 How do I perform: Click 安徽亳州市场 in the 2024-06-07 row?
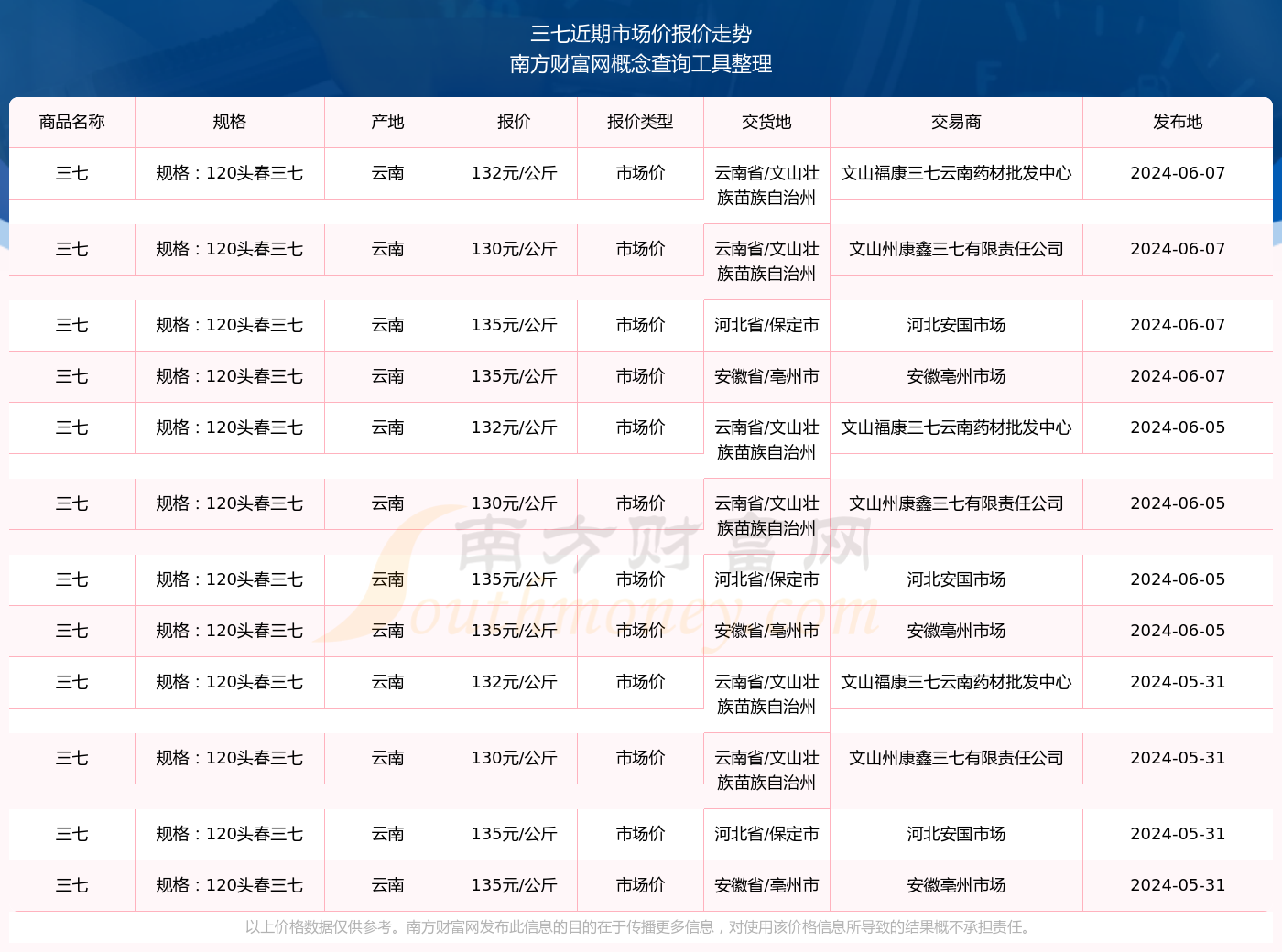957,376
